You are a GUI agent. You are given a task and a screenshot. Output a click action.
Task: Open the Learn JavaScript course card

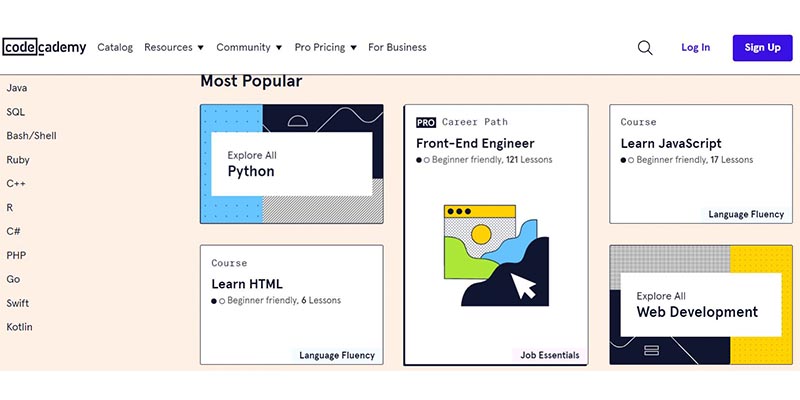[701, 164]
